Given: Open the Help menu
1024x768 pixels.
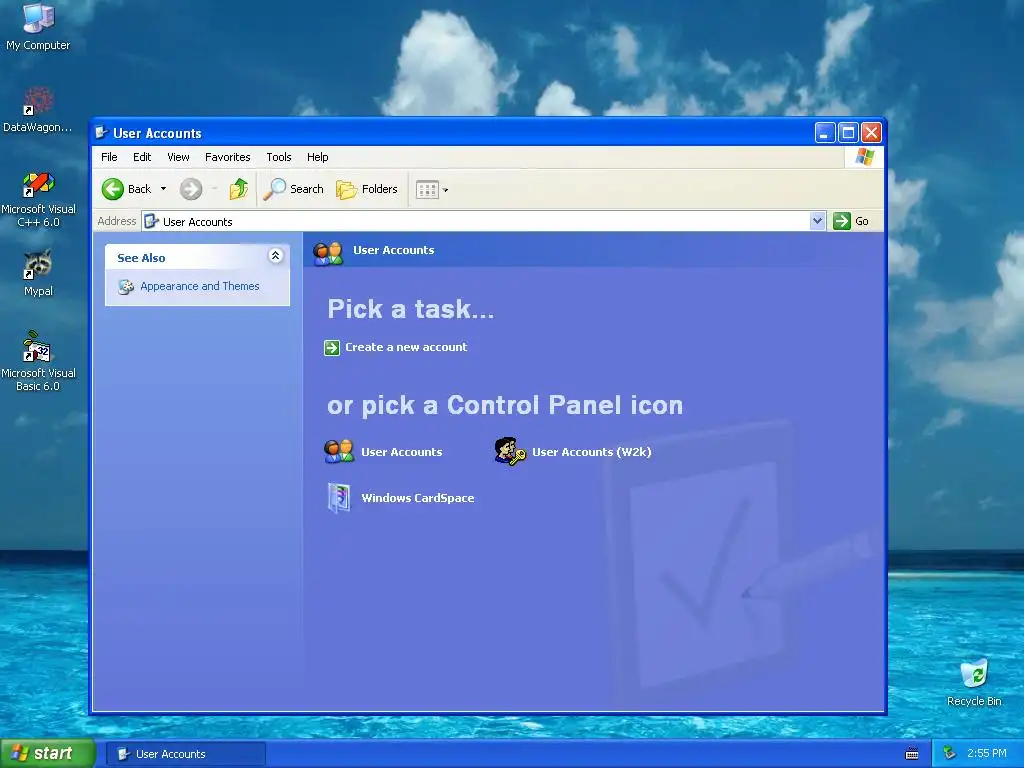Looking at the screenshot, I should tap(317, 157).
